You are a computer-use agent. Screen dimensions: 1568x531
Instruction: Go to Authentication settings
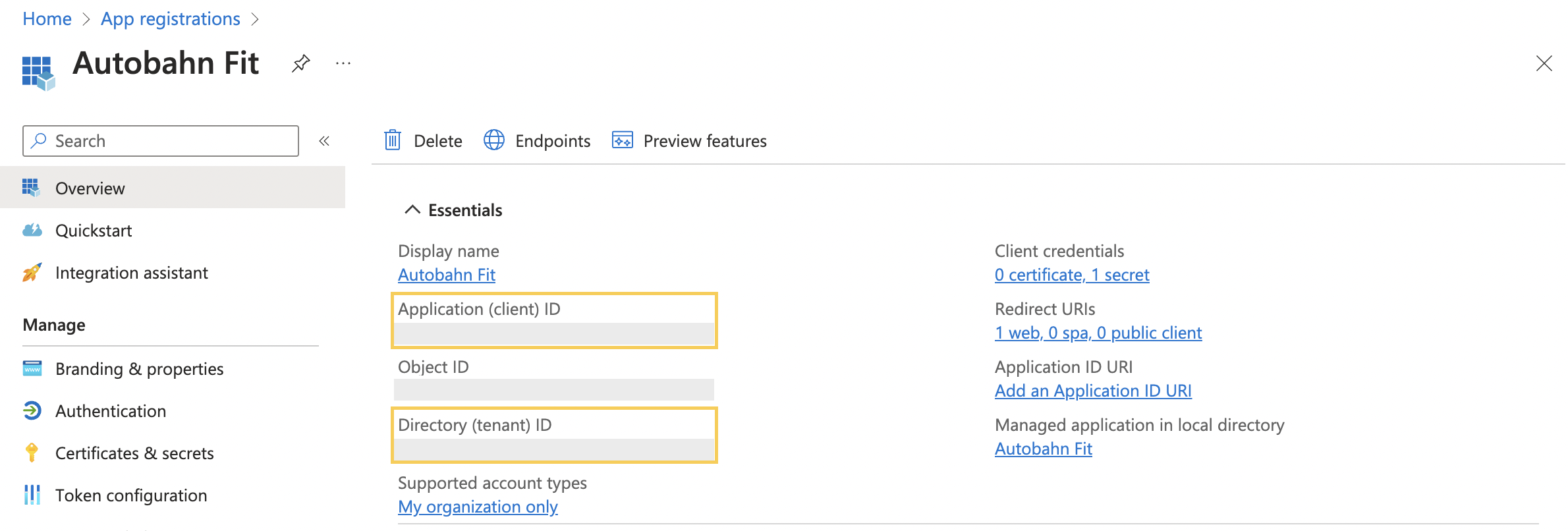[x=173, y=410]
